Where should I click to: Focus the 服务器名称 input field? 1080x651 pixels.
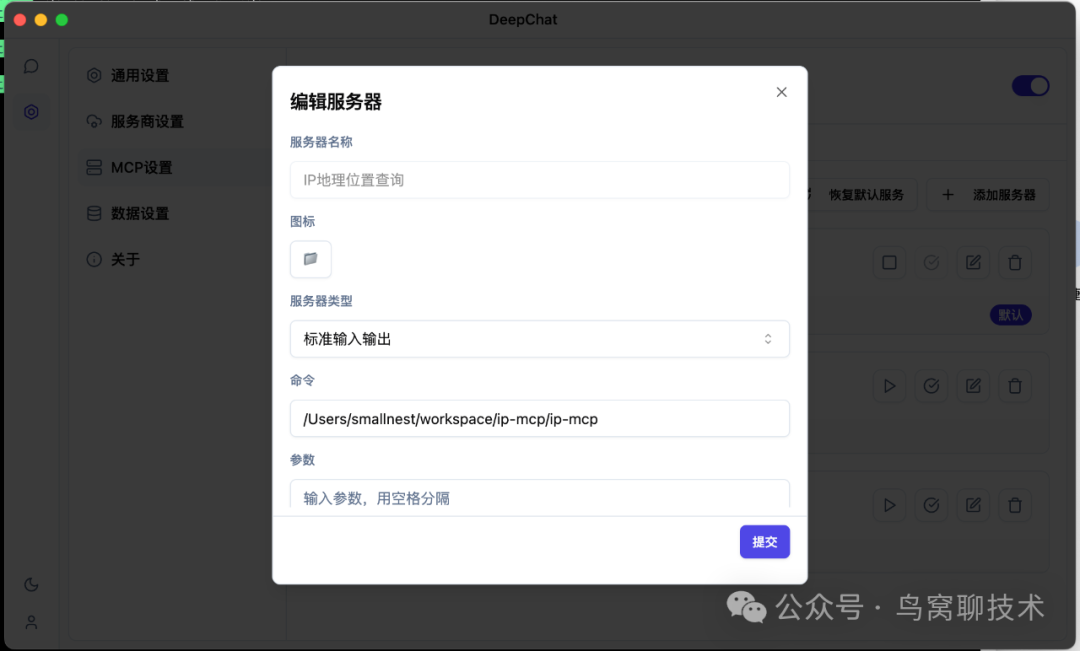click(x=539, y=180)
